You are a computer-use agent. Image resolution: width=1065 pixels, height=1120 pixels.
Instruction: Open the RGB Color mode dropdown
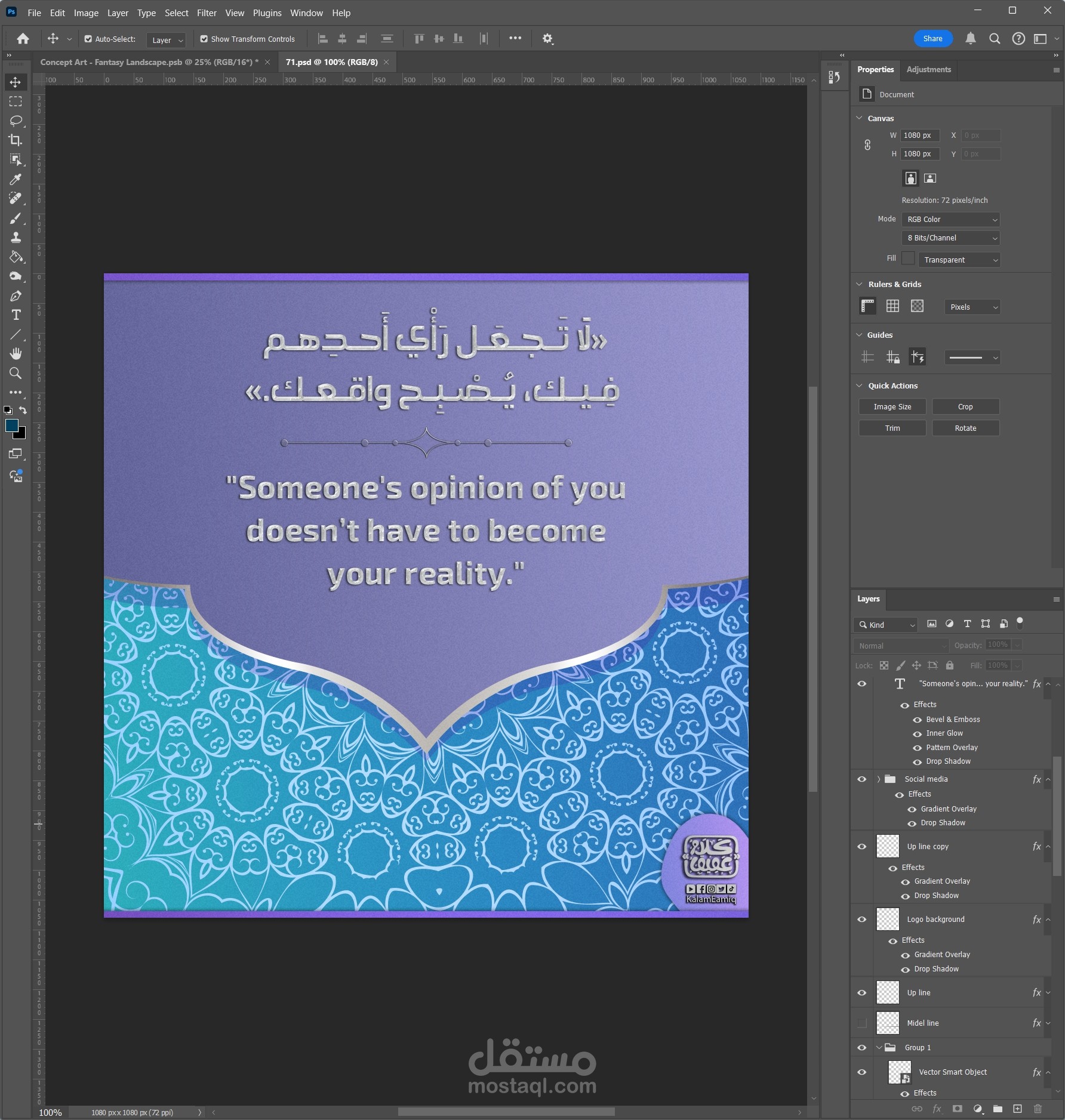tap(950, 220)
